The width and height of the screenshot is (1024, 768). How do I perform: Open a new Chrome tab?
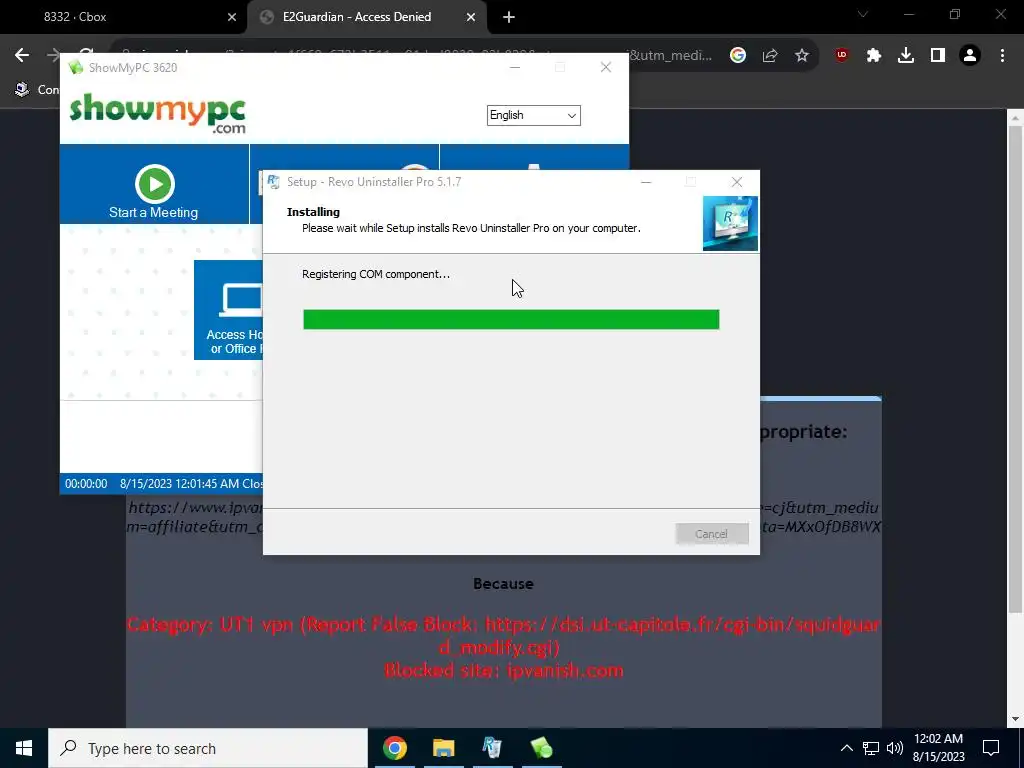coord(509,18)
